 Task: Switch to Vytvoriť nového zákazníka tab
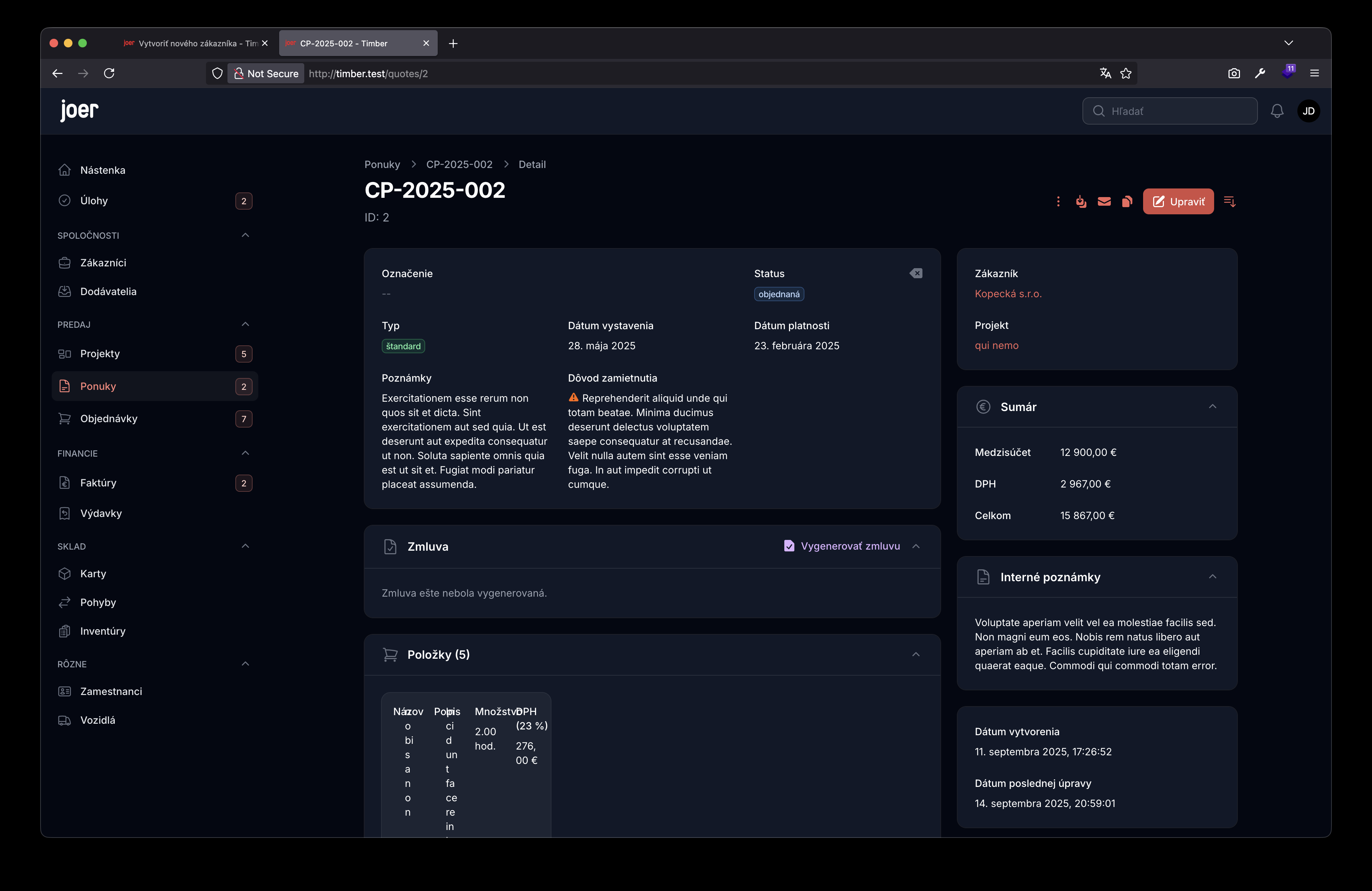190,43
